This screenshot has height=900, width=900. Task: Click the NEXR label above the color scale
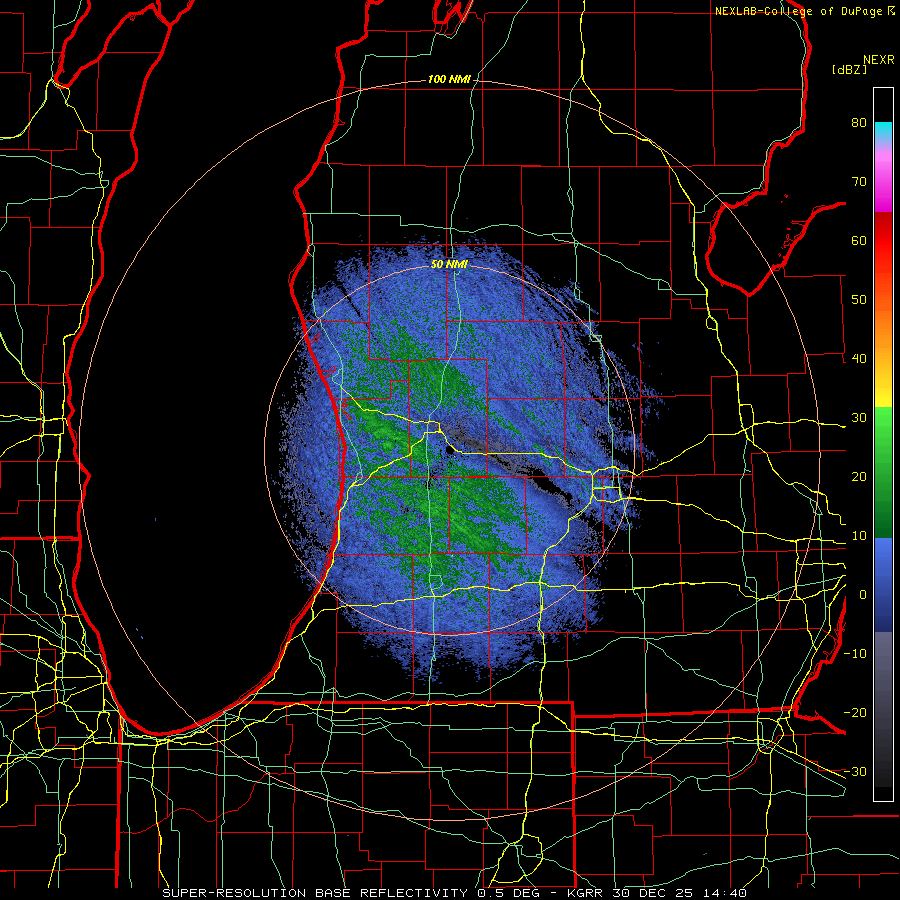(x=878, y=60)
